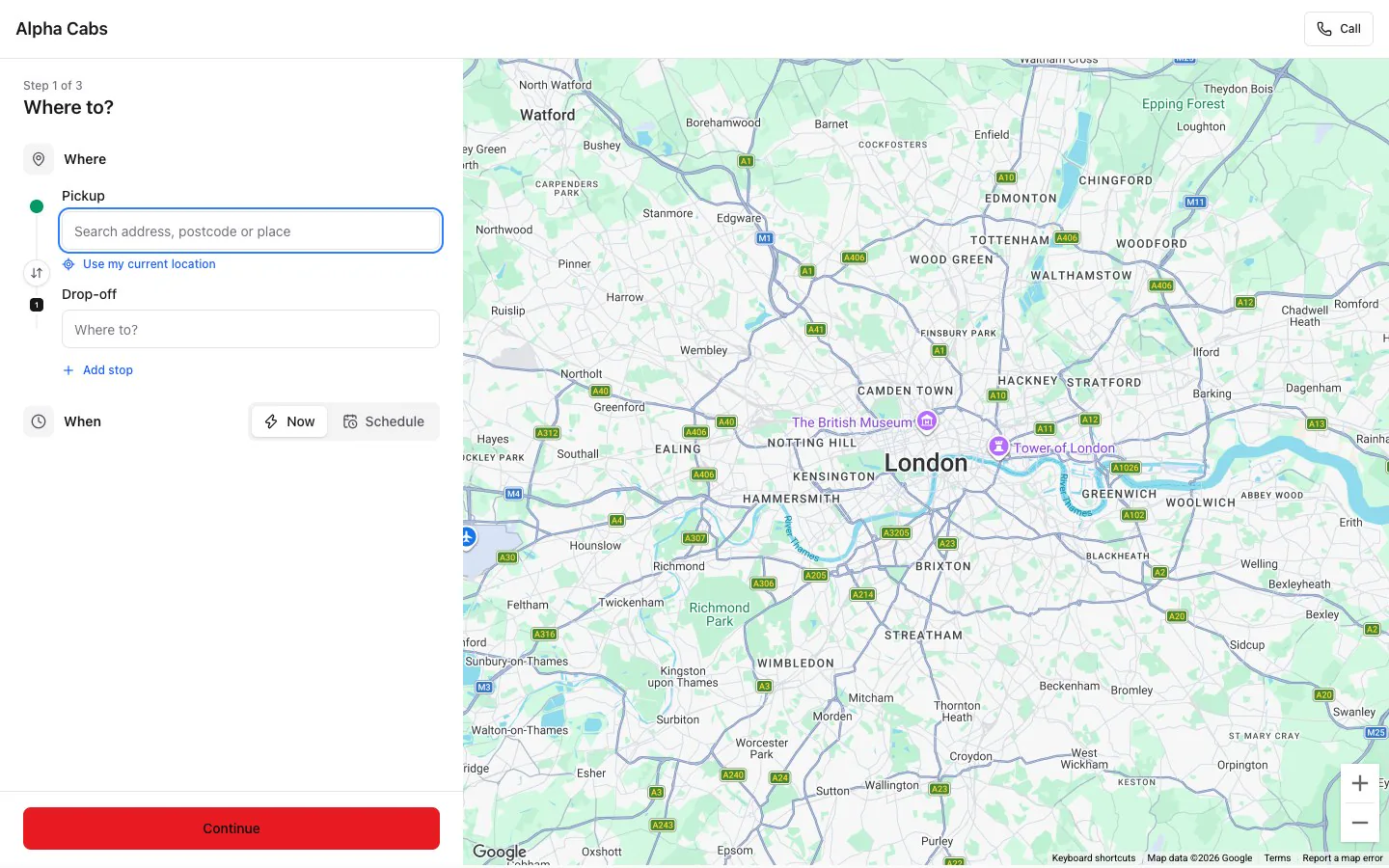Select the Schedule timing option

pos(384,421)
